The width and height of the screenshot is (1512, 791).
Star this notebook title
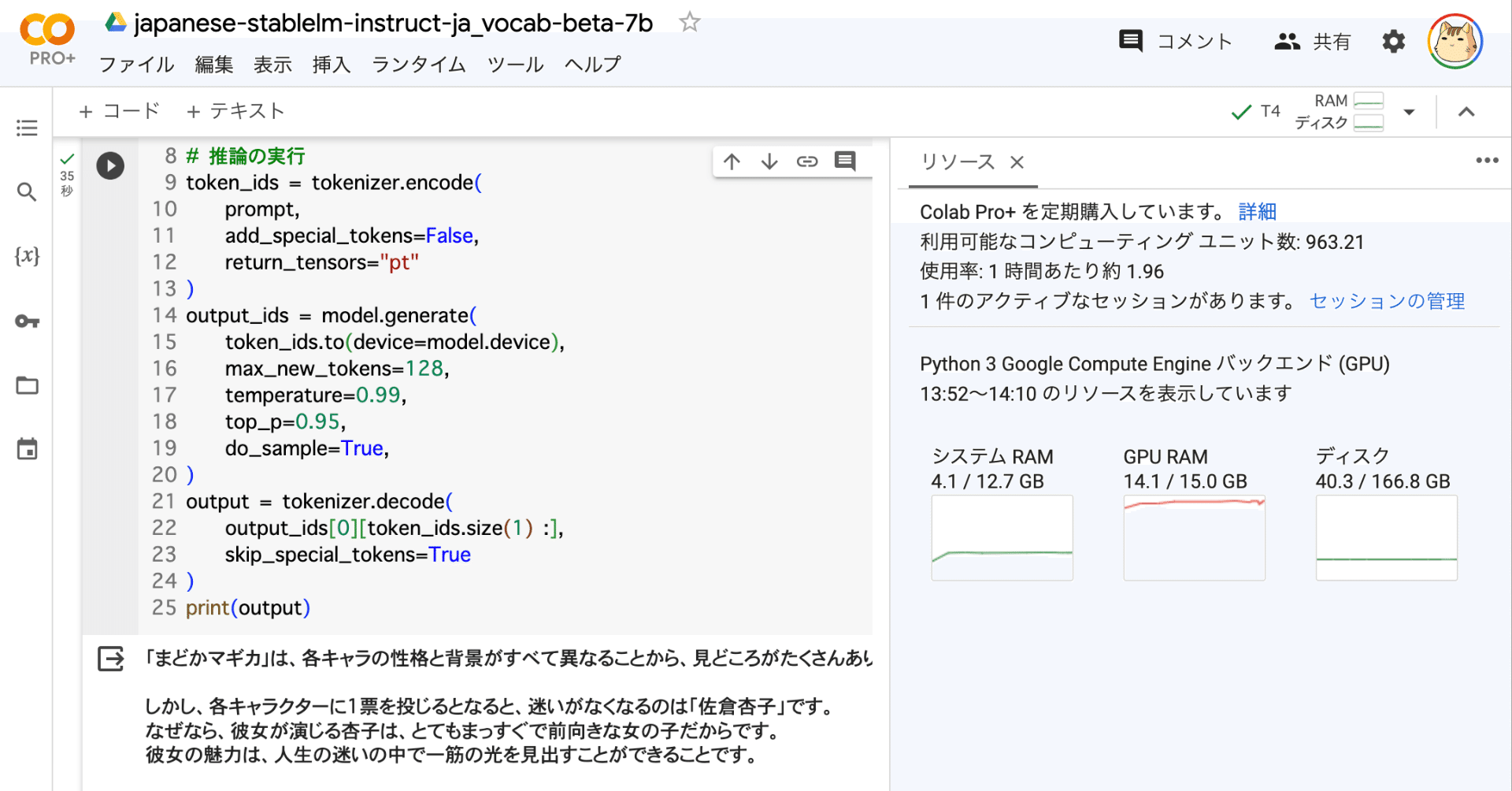tap(690, 22)
